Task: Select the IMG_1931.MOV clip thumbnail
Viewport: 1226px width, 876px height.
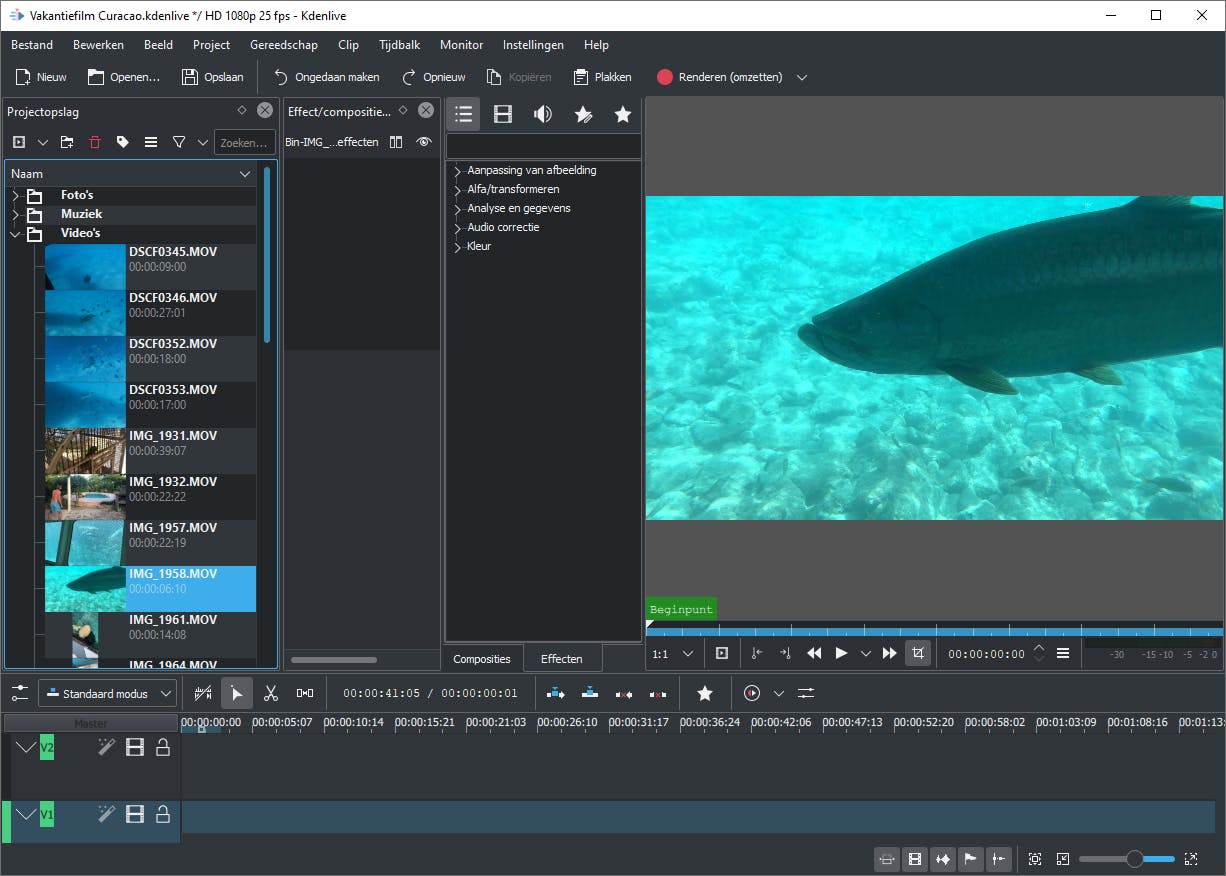Action: [x=85, y=451]
